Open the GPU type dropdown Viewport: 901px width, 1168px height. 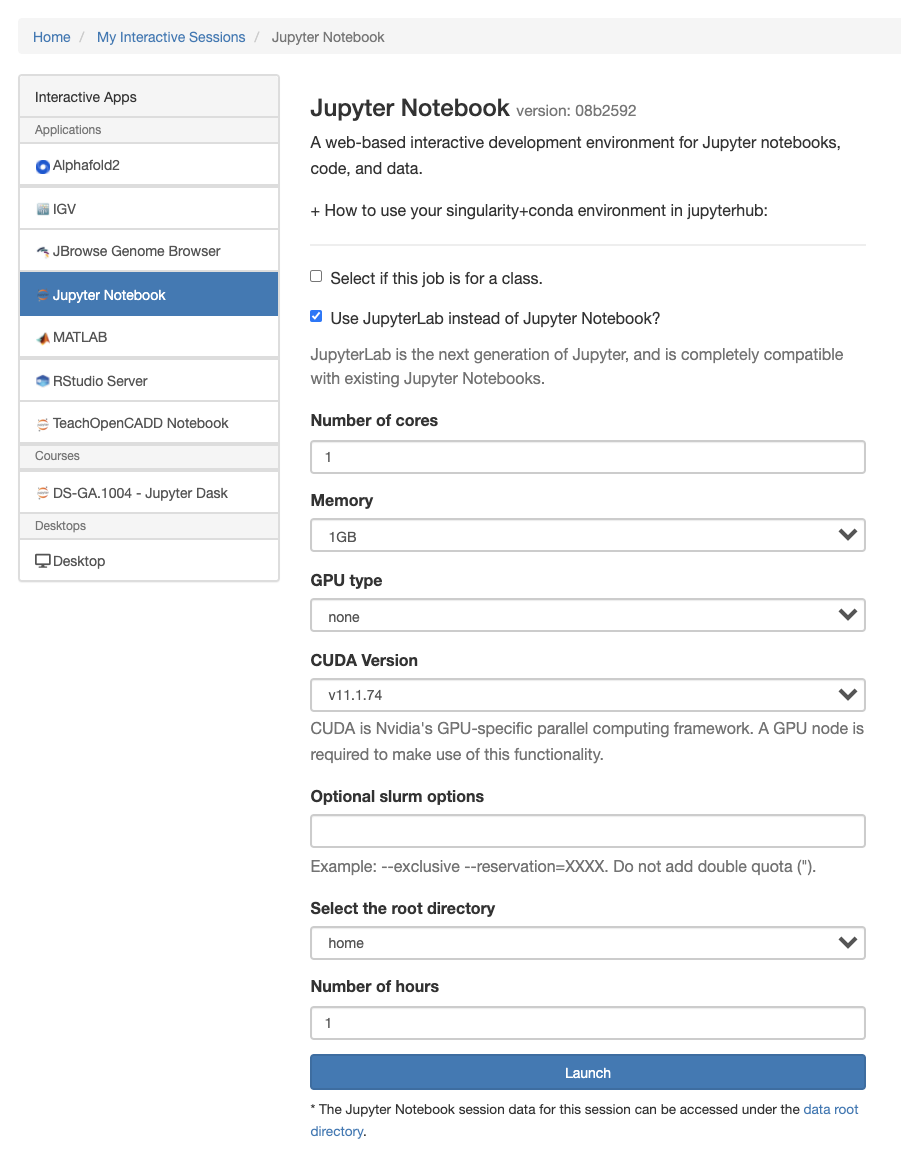click(x=587, y=616)
